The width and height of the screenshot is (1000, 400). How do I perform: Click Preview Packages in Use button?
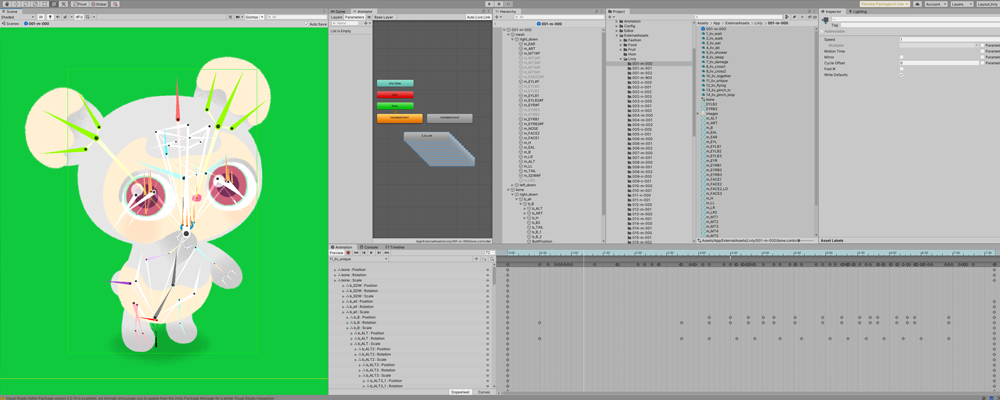pyautogui.click(x=884, y=4)
